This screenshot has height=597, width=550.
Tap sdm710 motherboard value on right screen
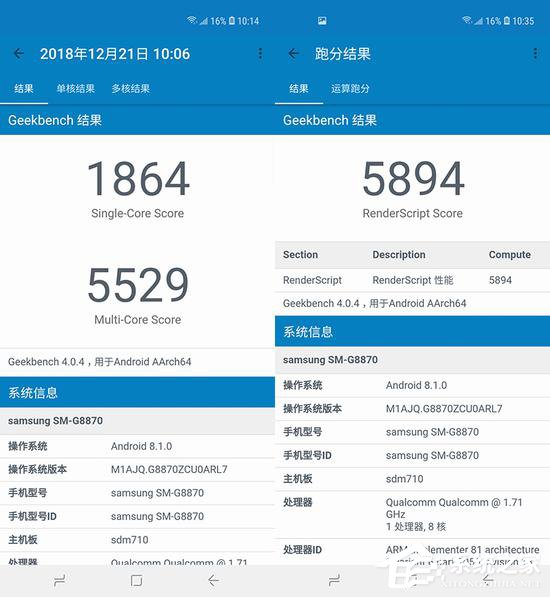coord(404,479)
